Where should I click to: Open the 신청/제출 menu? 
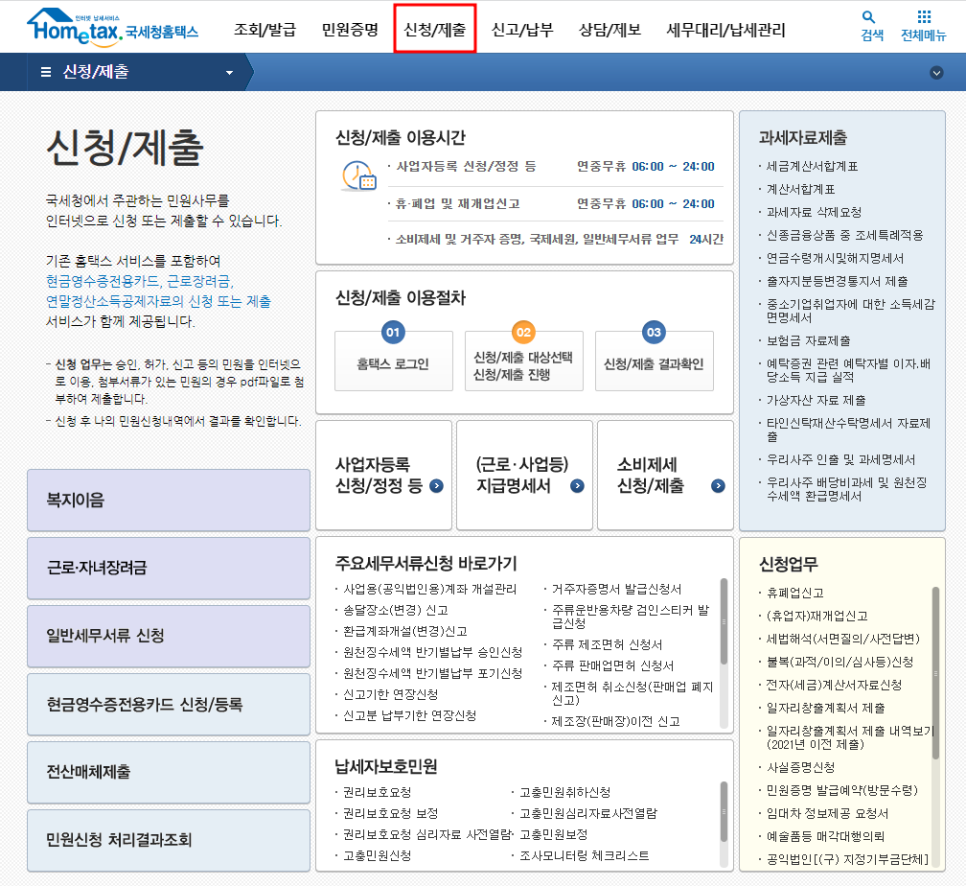(435, 30)
